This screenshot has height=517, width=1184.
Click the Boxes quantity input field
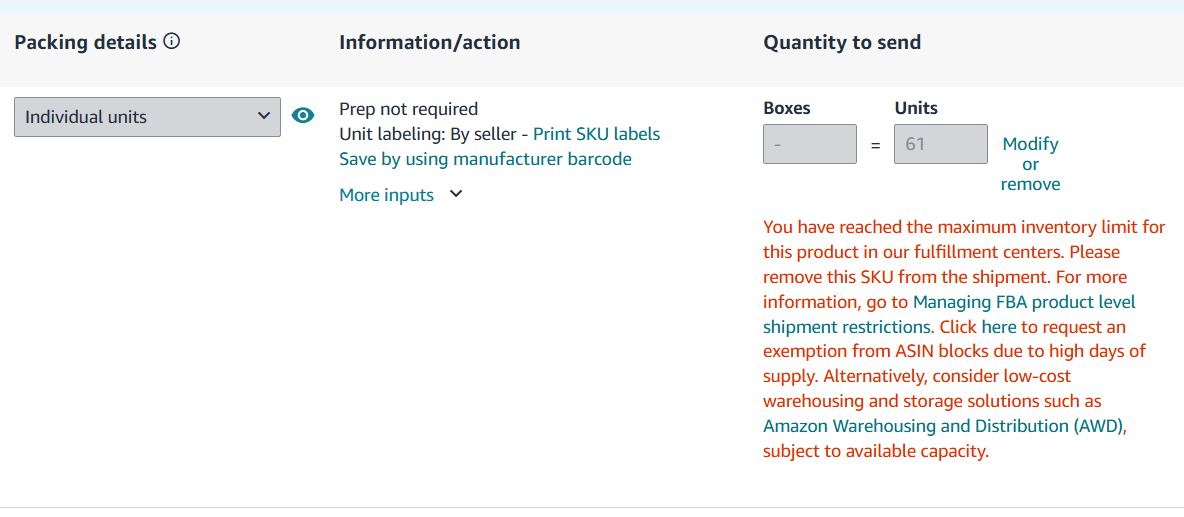point(810,144)
